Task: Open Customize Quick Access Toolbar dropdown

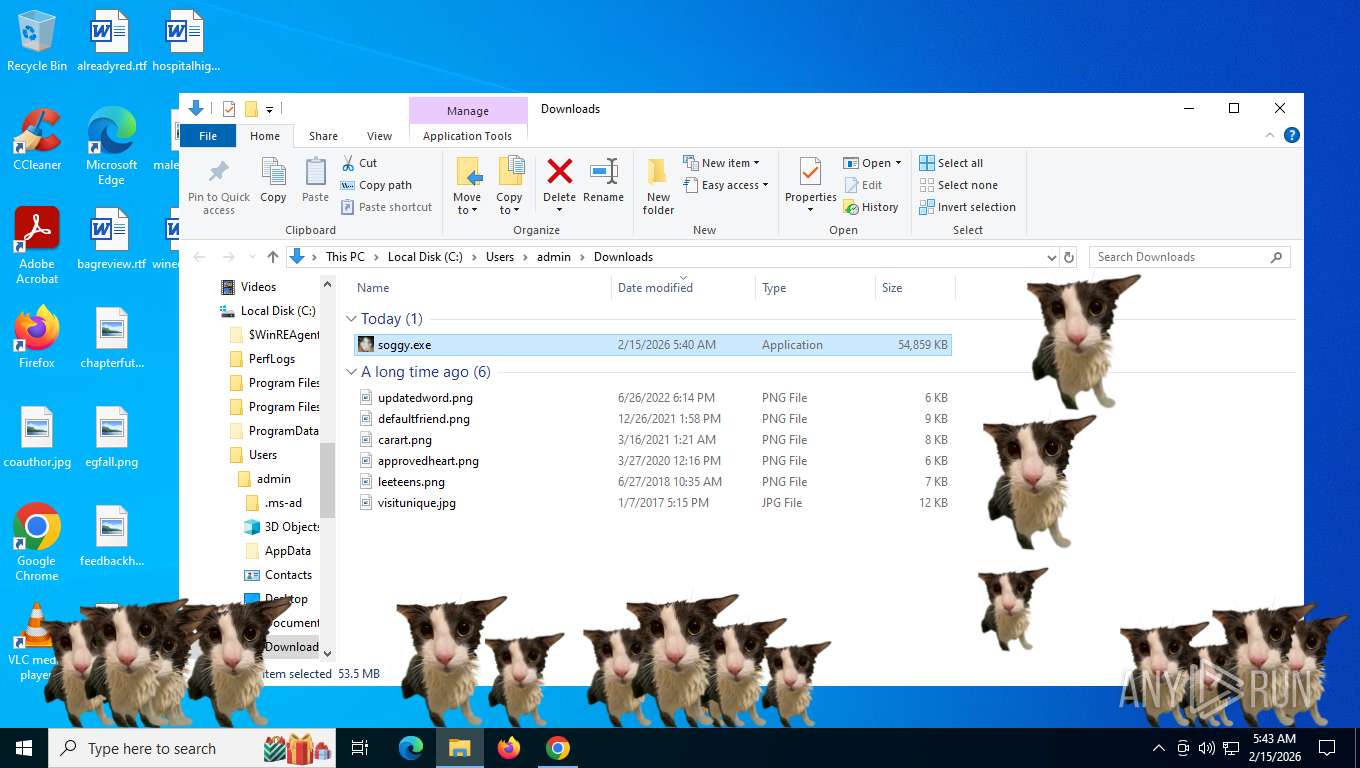Action: coord(269,109)
